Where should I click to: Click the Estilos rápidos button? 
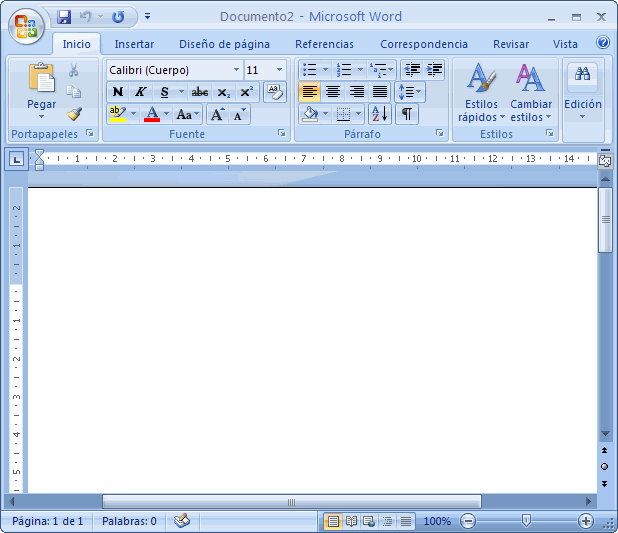click(x=481, y=93)
